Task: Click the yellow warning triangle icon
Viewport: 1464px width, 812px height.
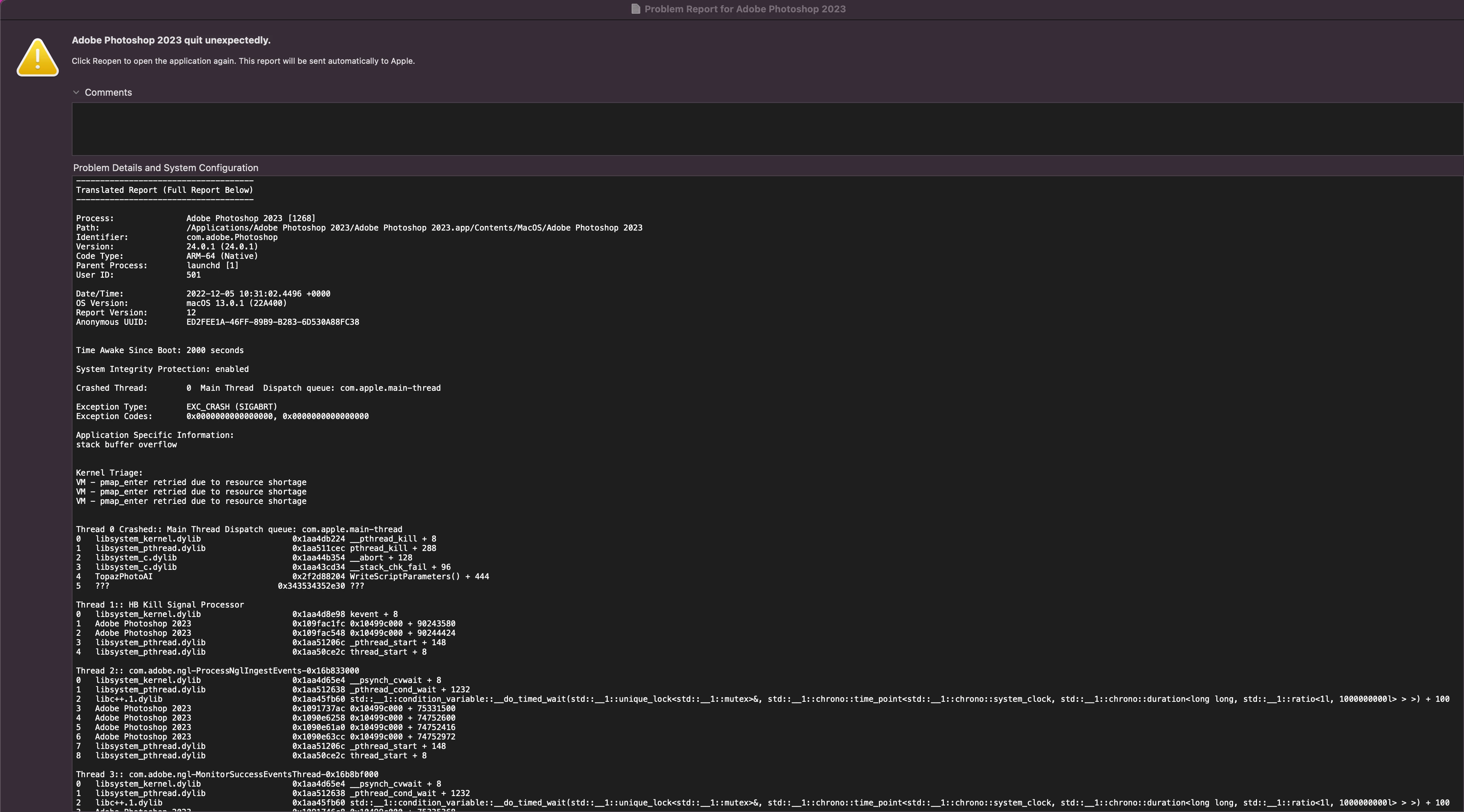Action: pos(37,57)
